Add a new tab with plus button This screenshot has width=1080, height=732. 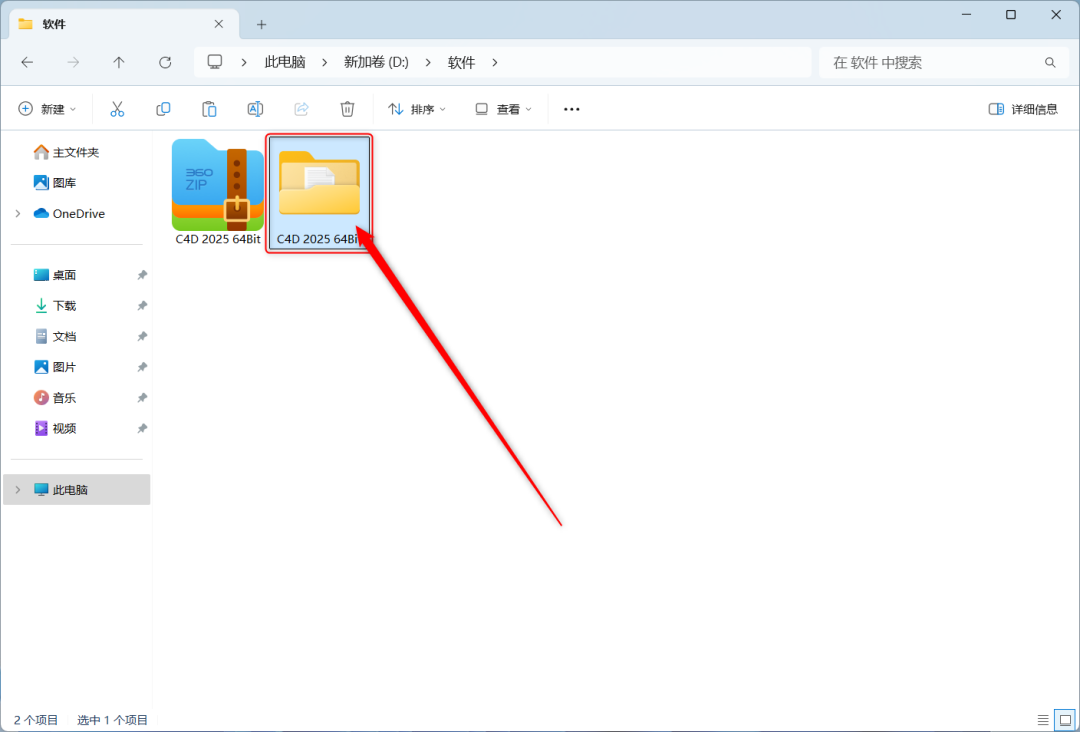[x=261, y=25]
